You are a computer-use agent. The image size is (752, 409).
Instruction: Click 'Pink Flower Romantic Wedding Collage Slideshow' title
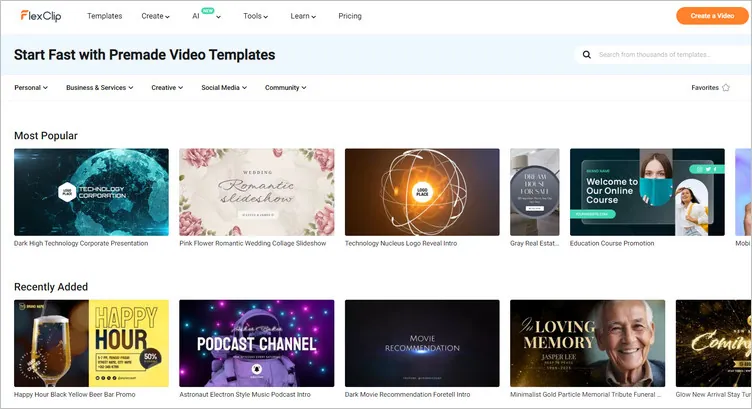click(253, 244)
